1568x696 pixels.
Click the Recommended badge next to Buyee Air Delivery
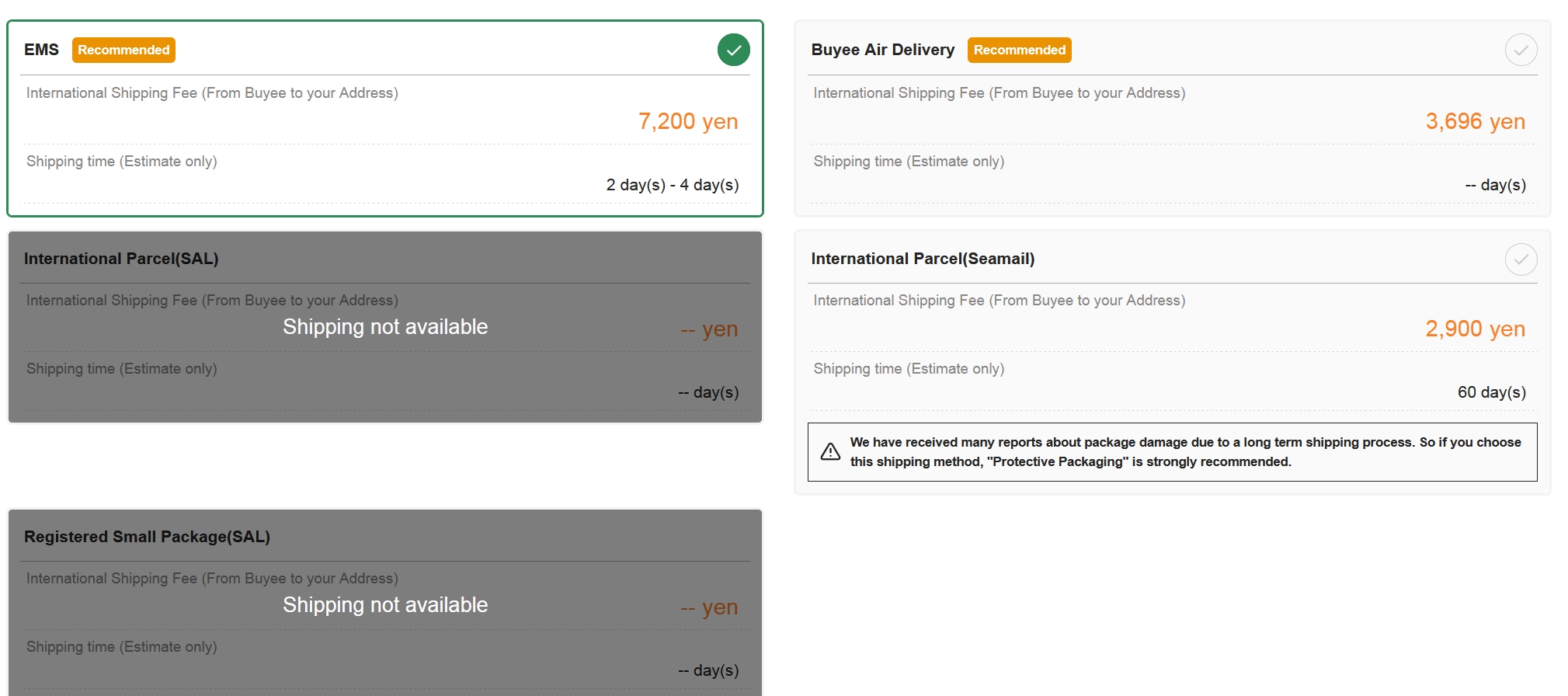pyautogui.click(x=1019, y=50)
